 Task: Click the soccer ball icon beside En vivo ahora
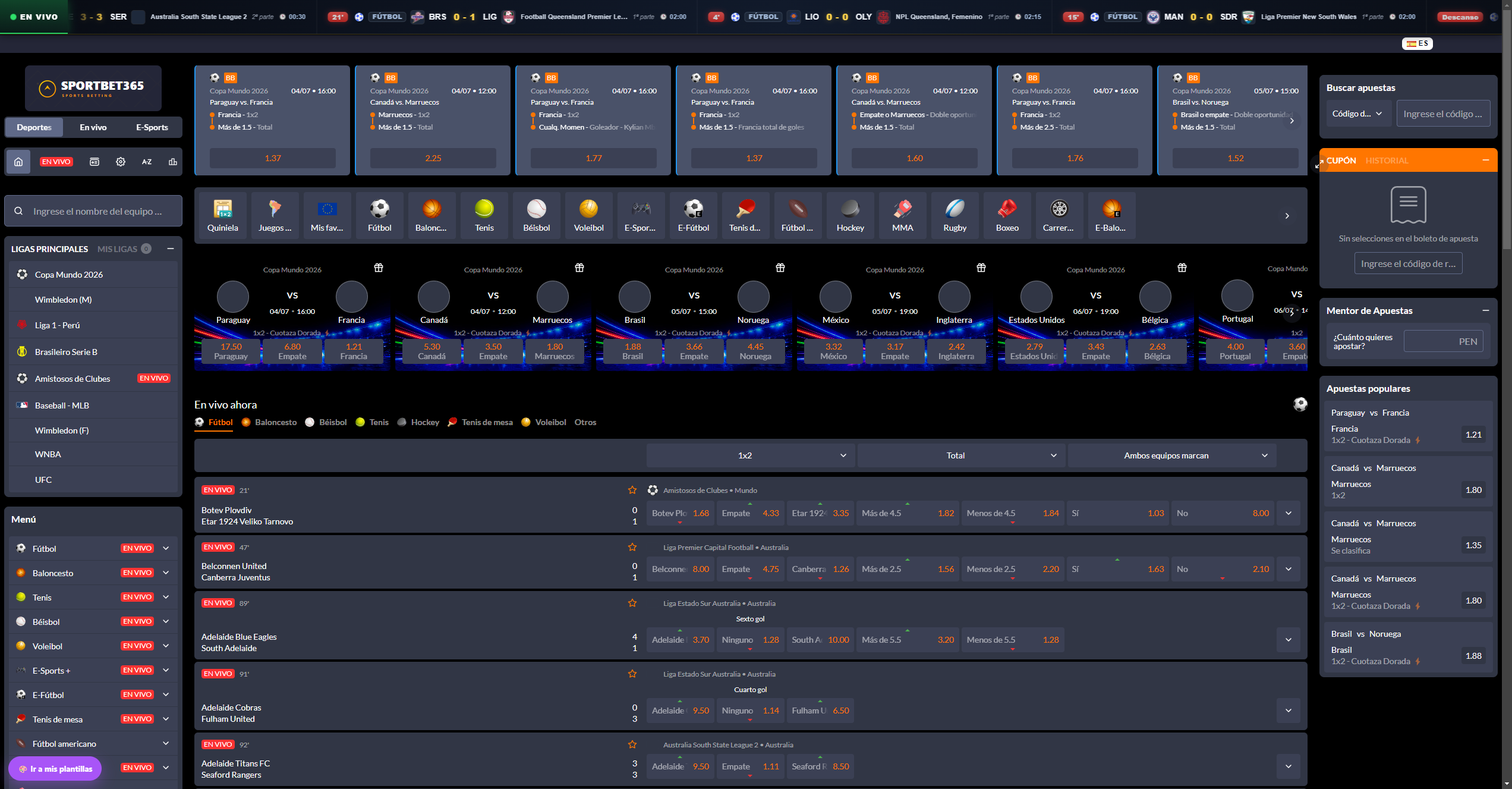(1300, 405)
